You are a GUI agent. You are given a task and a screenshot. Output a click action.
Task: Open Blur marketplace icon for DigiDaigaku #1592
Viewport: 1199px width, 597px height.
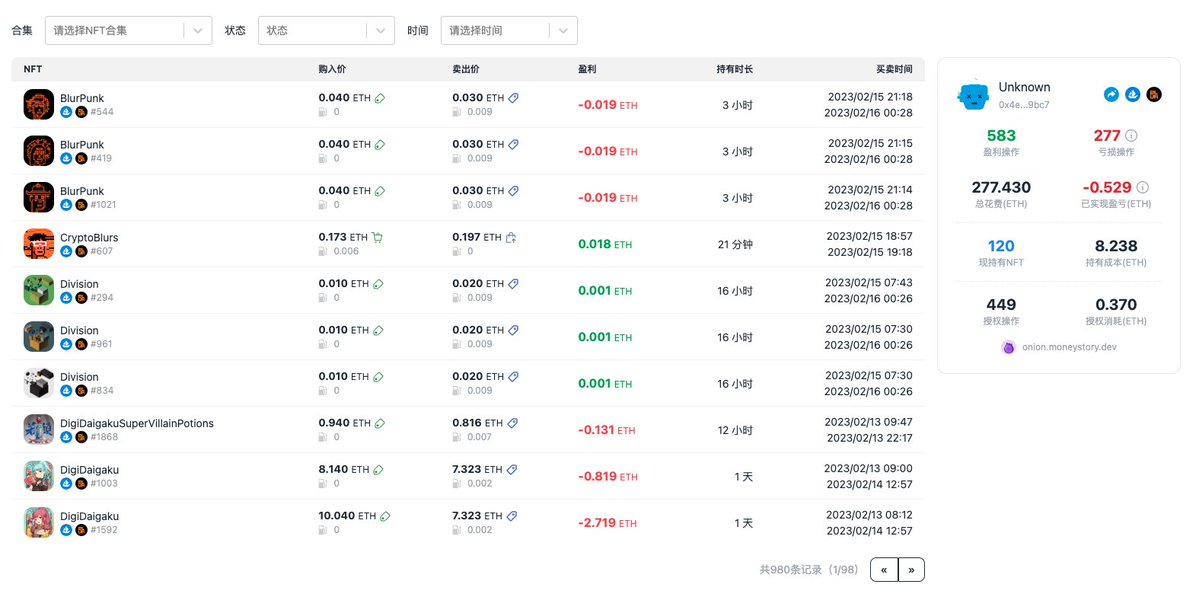(x=81, y=530)
